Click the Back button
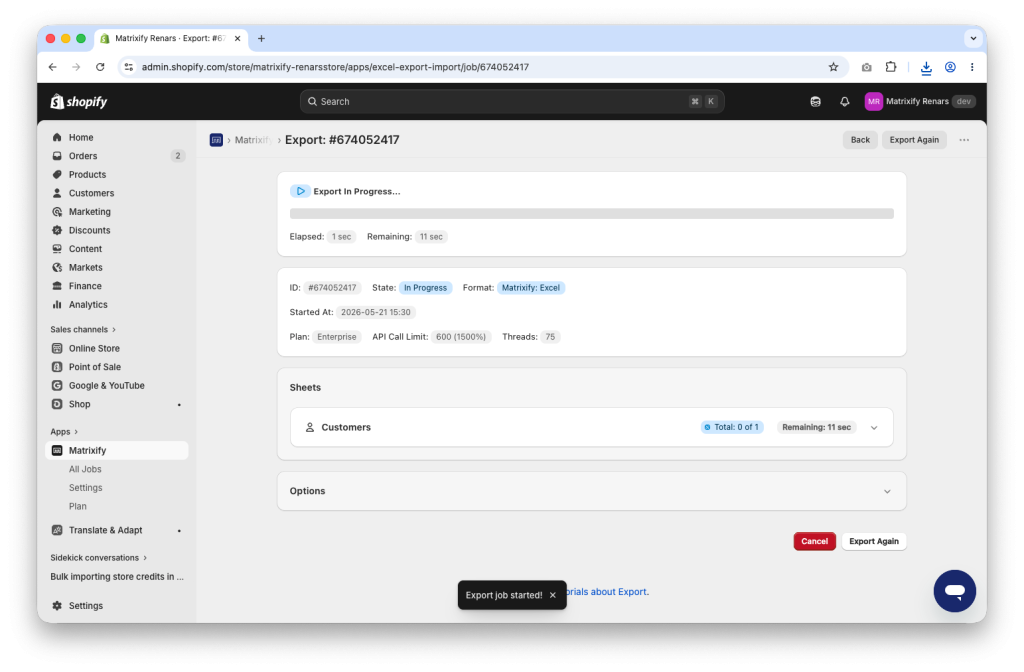The height and width of the screenshot is (672, 1024). (860, 140)
